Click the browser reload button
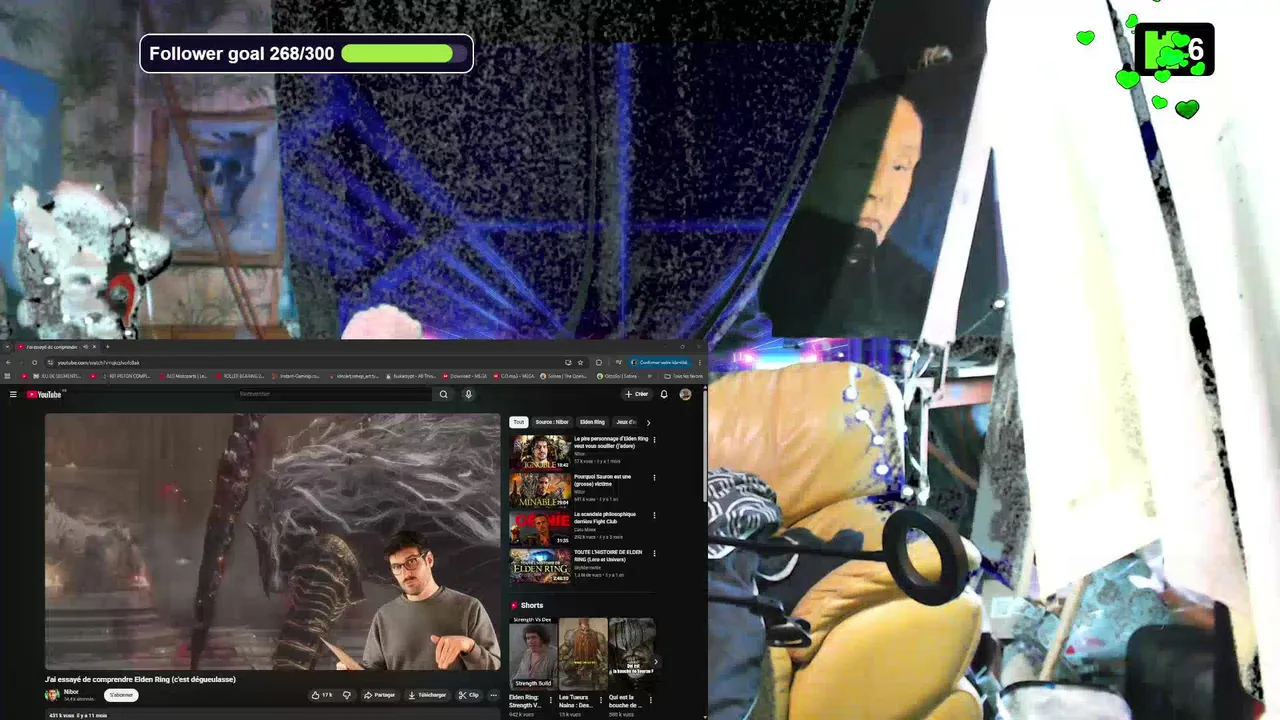The image size is (1280, 720). click(35, 363)
